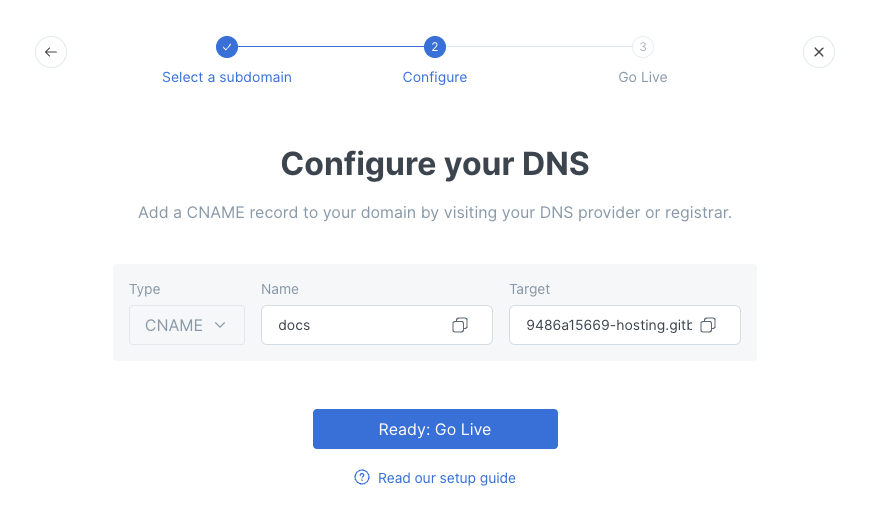Click the chevron in the Type selector

pos(221,325)
